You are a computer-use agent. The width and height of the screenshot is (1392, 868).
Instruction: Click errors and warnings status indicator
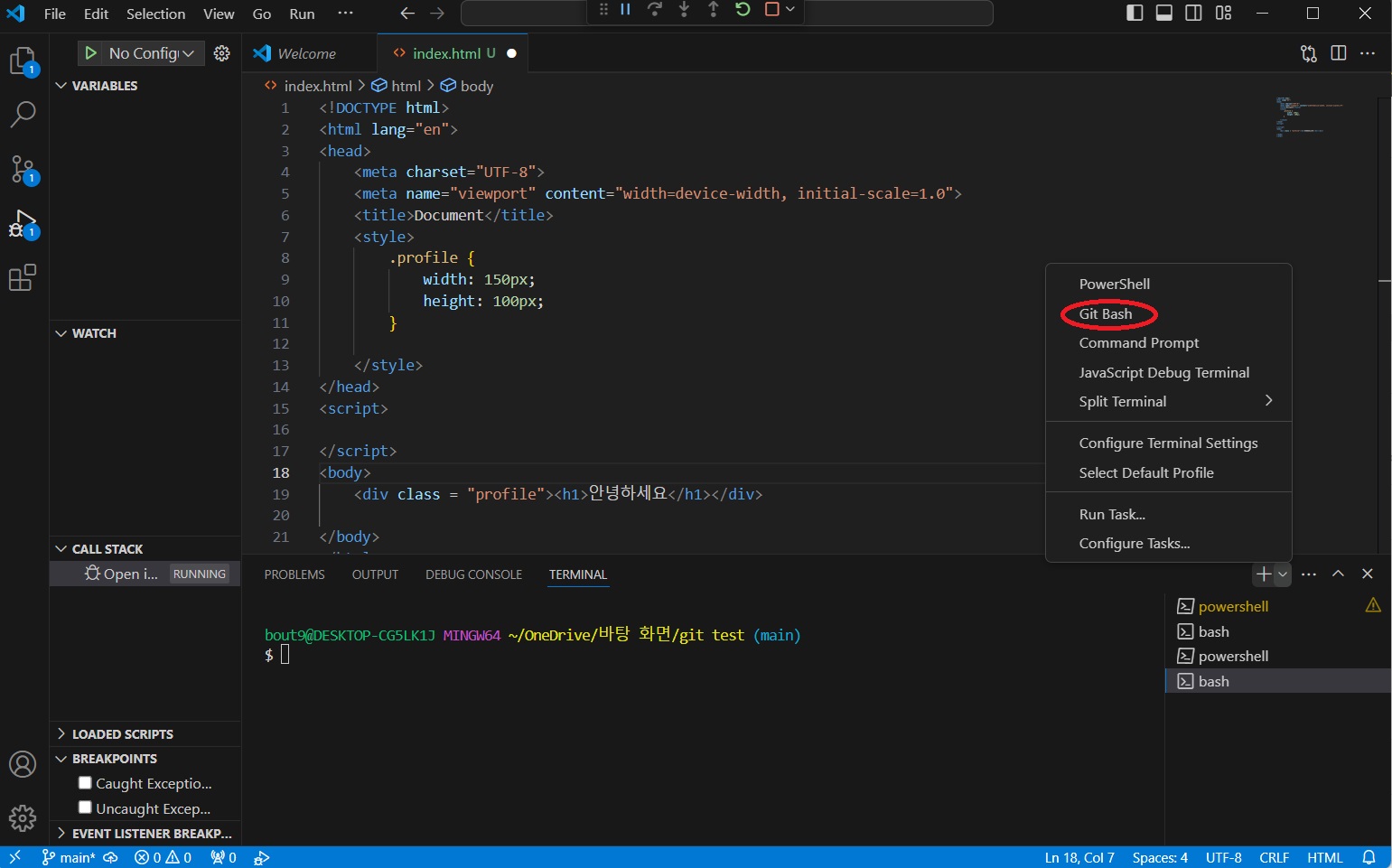[x=163, y=857]
